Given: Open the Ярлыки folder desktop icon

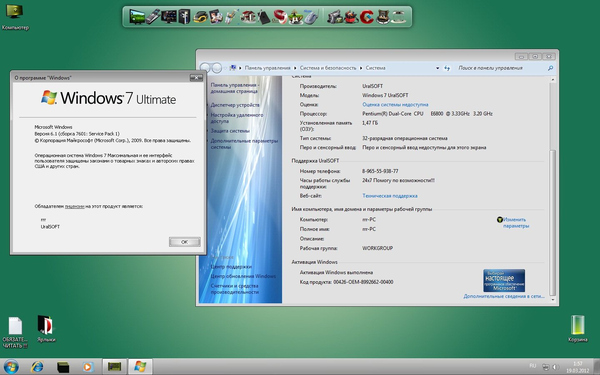Looking at the screenshot, I should point(46,329).
